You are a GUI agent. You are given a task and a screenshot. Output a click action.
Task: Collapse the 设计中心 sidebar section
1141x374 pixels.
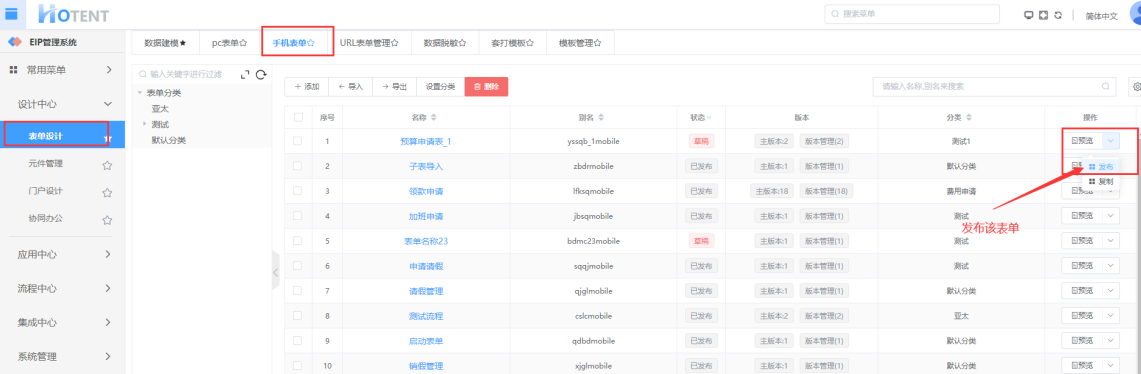(x=108, y=105)
